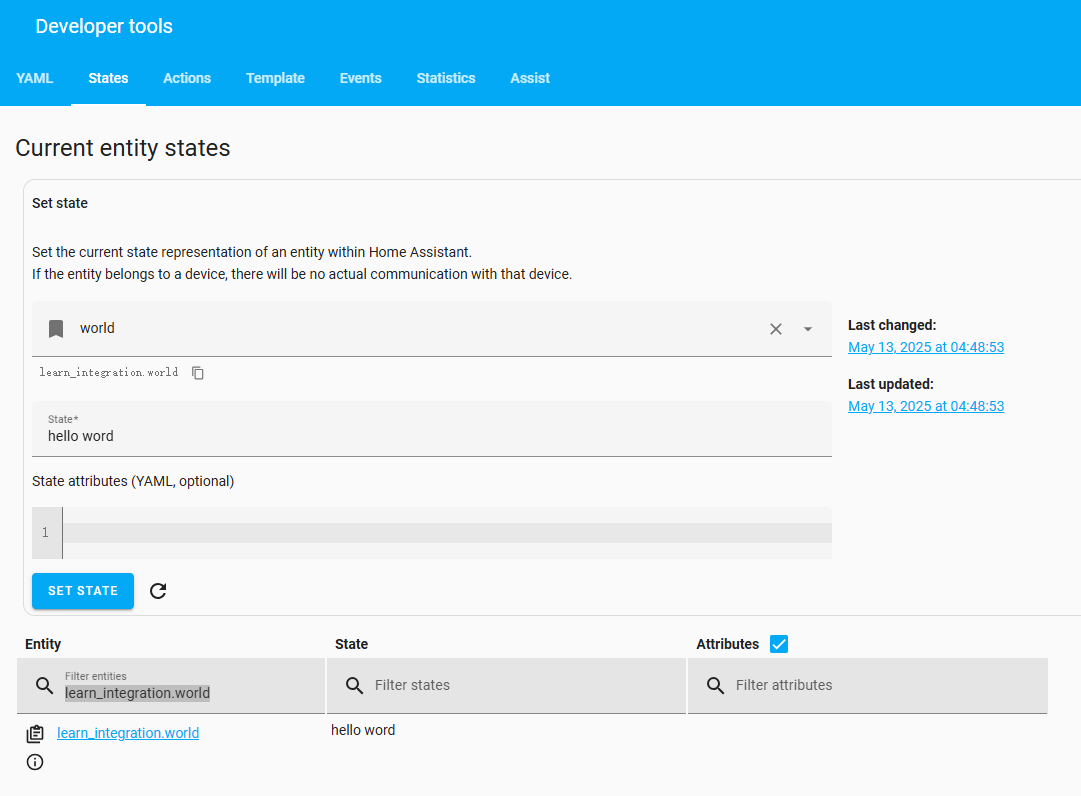Click into the State attributes YAML editor
This screenshot has height=796, width=1081.
(445, 533)
